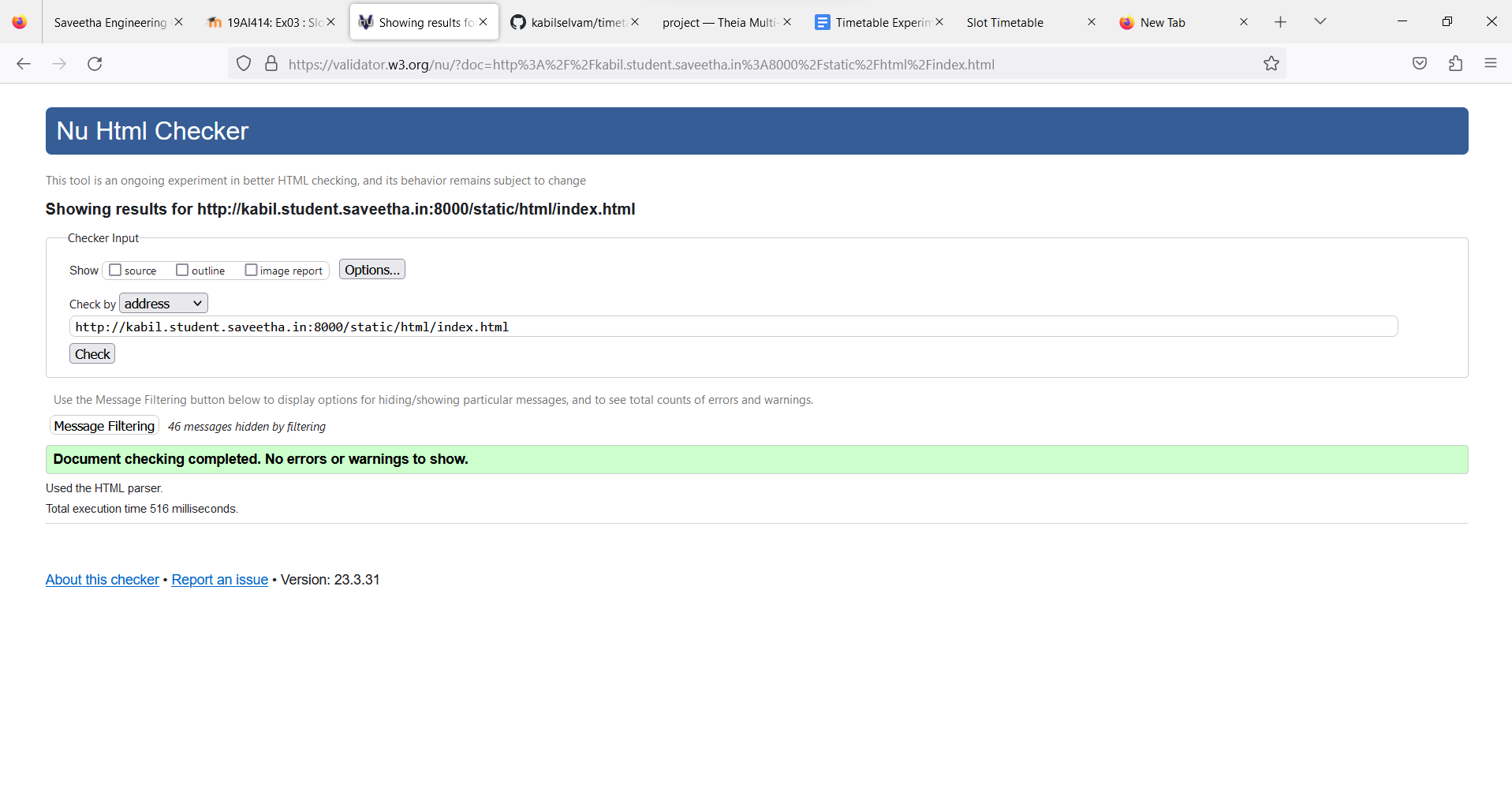Go back to the previous page
1512x803 pixels.
[24, 64]
